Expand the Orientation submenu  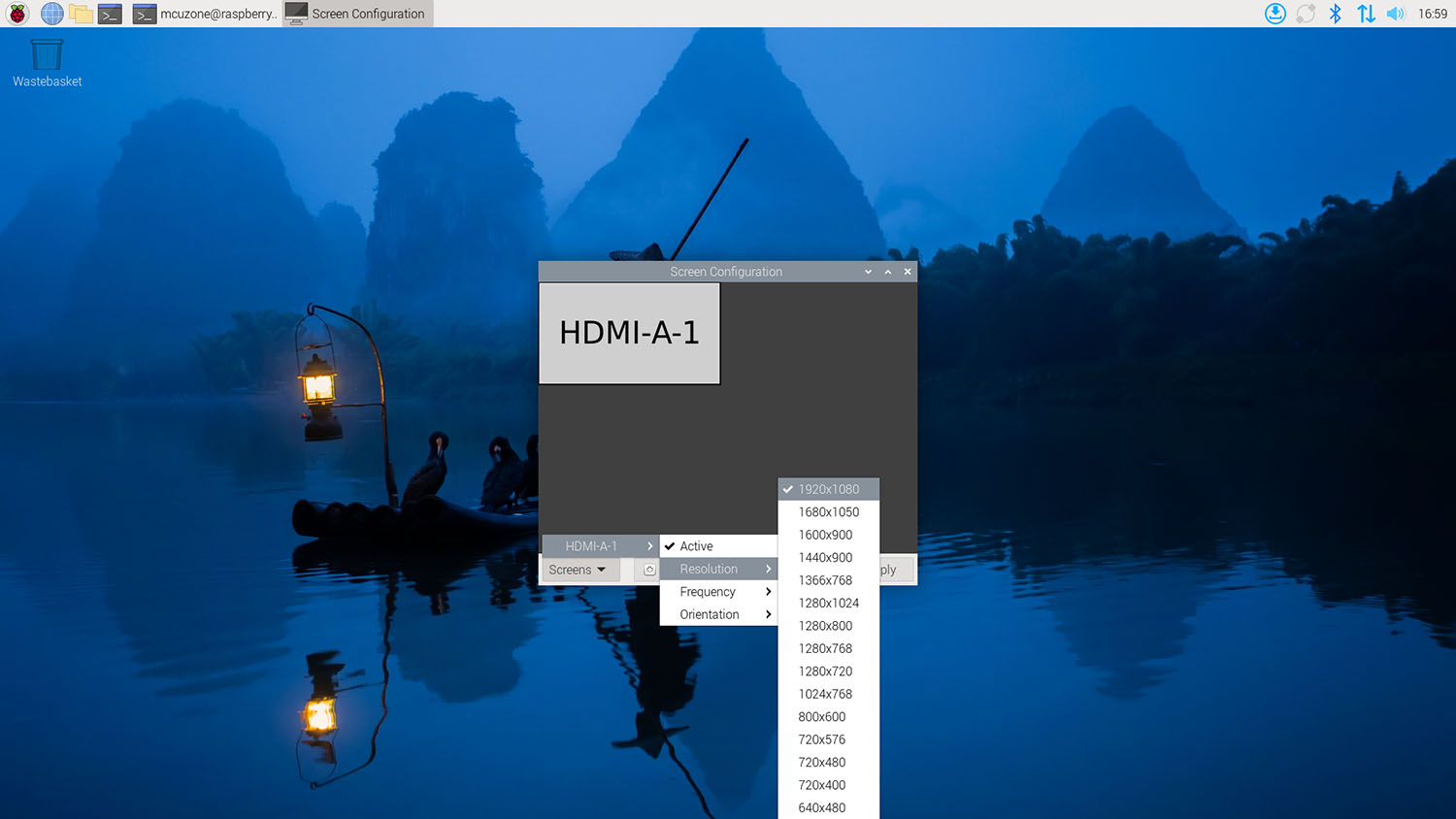tap(719, 614)
